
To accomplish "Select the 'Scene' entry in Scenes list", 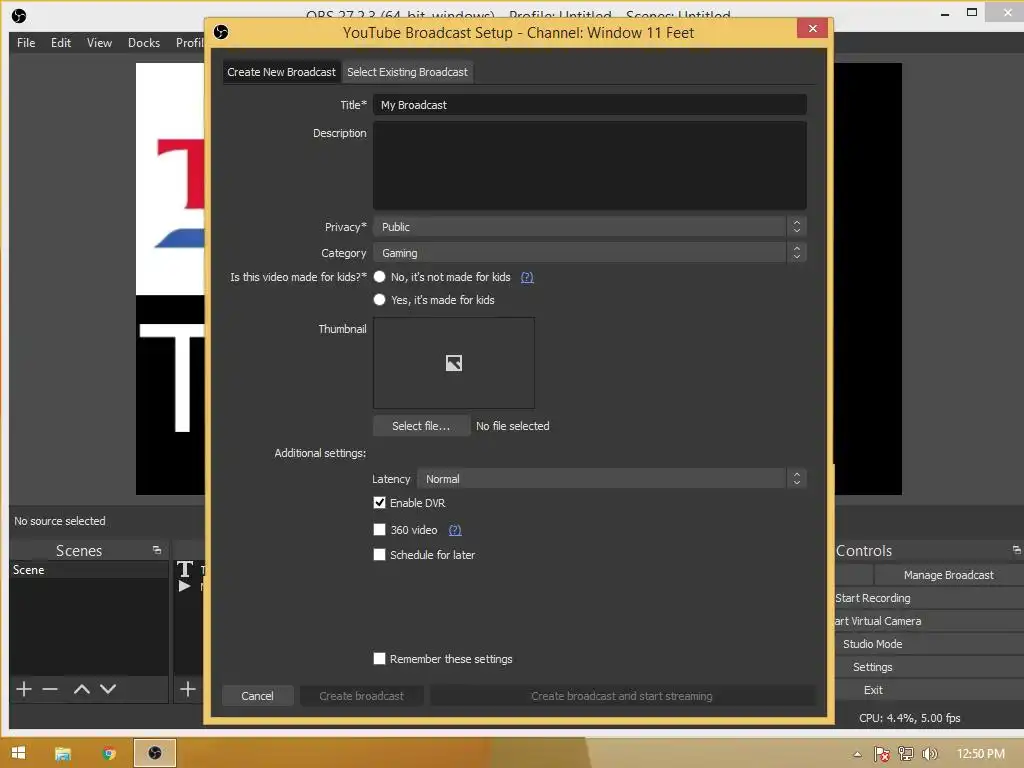I will (x=89, y=569).
